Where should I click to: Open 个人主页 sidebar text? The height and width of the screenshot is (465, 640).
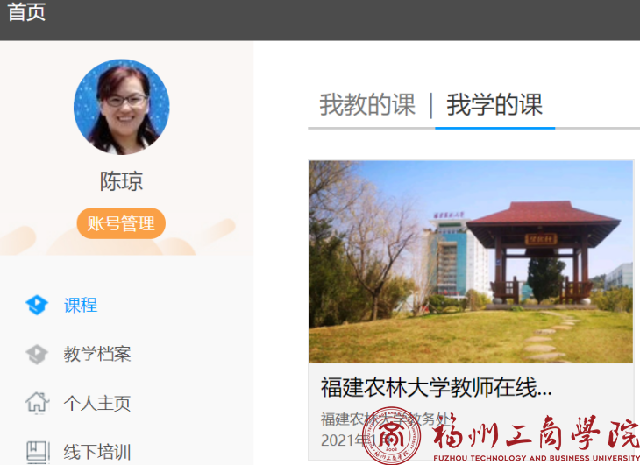98,403
